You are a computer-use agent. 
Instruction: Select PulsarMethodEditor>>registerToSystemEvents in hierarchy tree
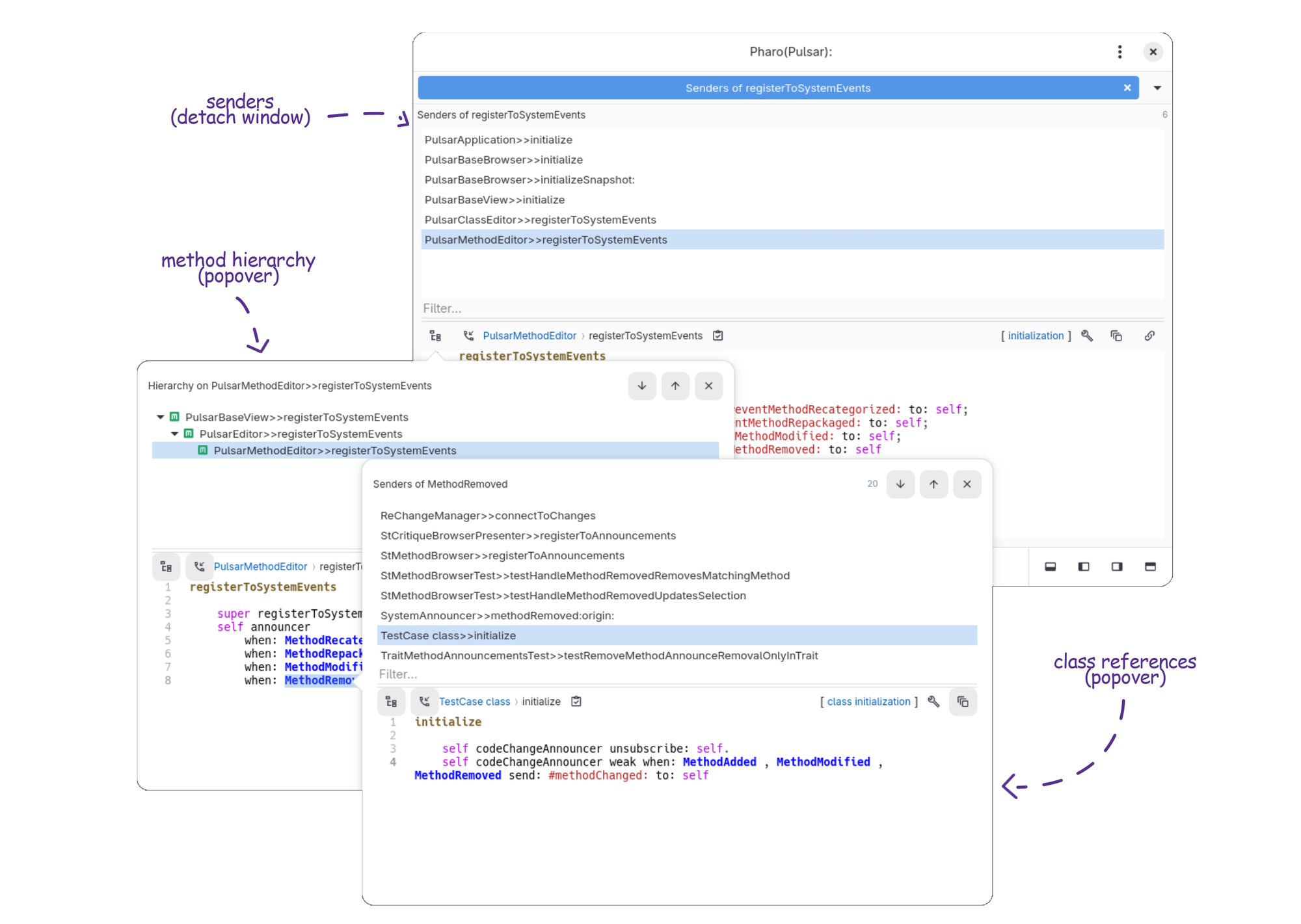tap(435, 451)
